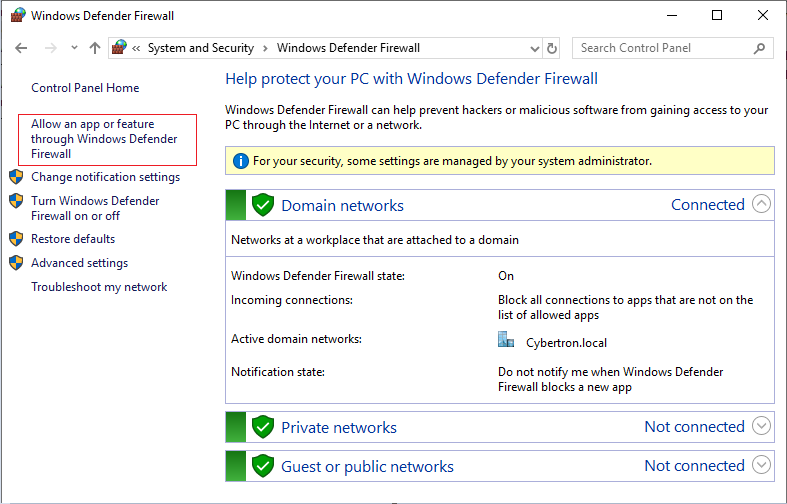This screenshot has width=787, height=504.
Task: Open Advanced settings link
Action: [x=79, y=263]
